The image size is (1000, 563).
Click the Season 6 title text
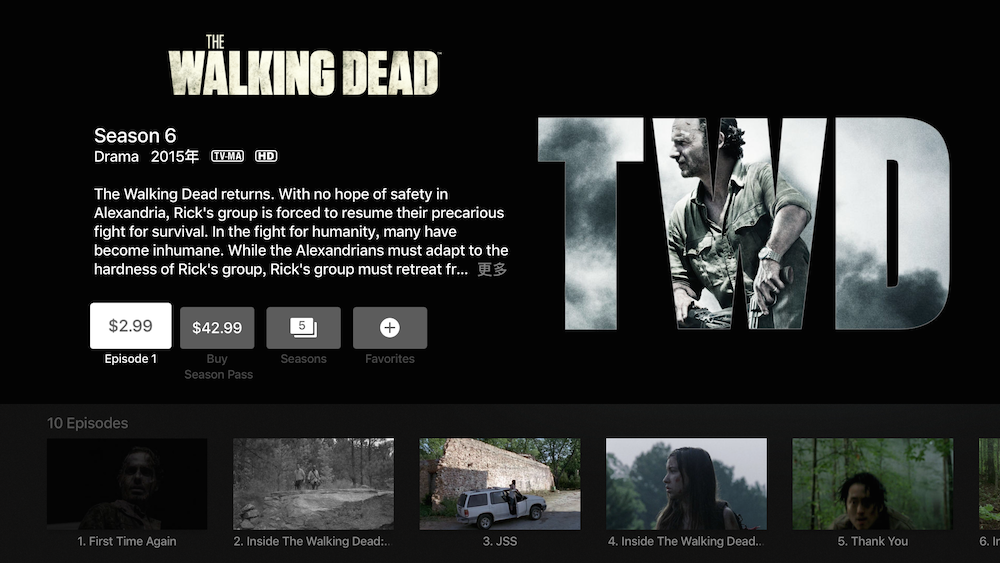point(135,135)
